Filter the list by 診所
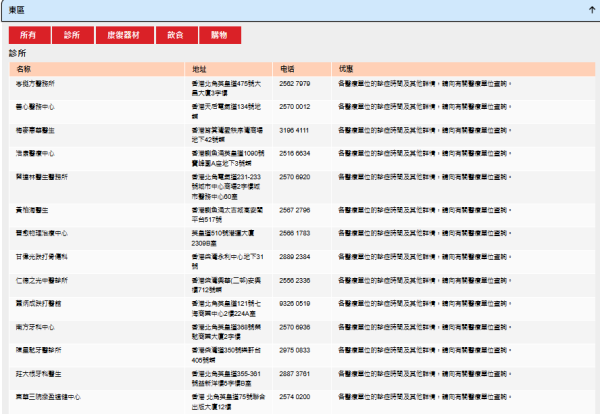This screenshot has width=600, height=414. pos(71,35)
